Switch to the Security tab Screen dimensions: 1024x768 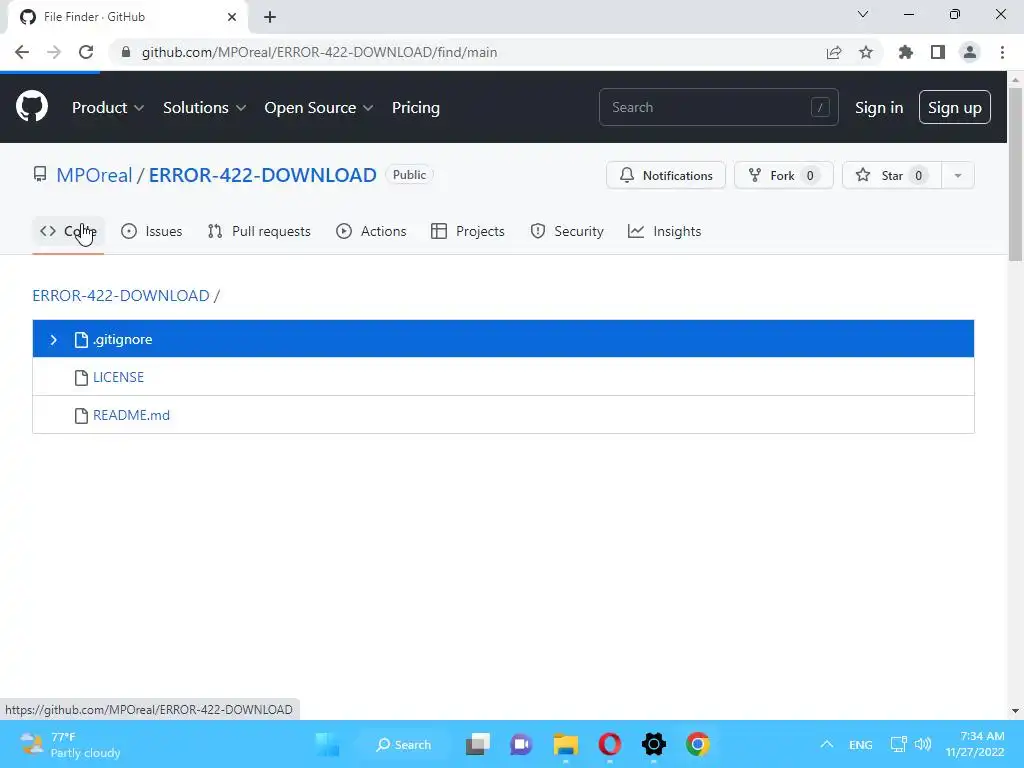click(567, 231)
